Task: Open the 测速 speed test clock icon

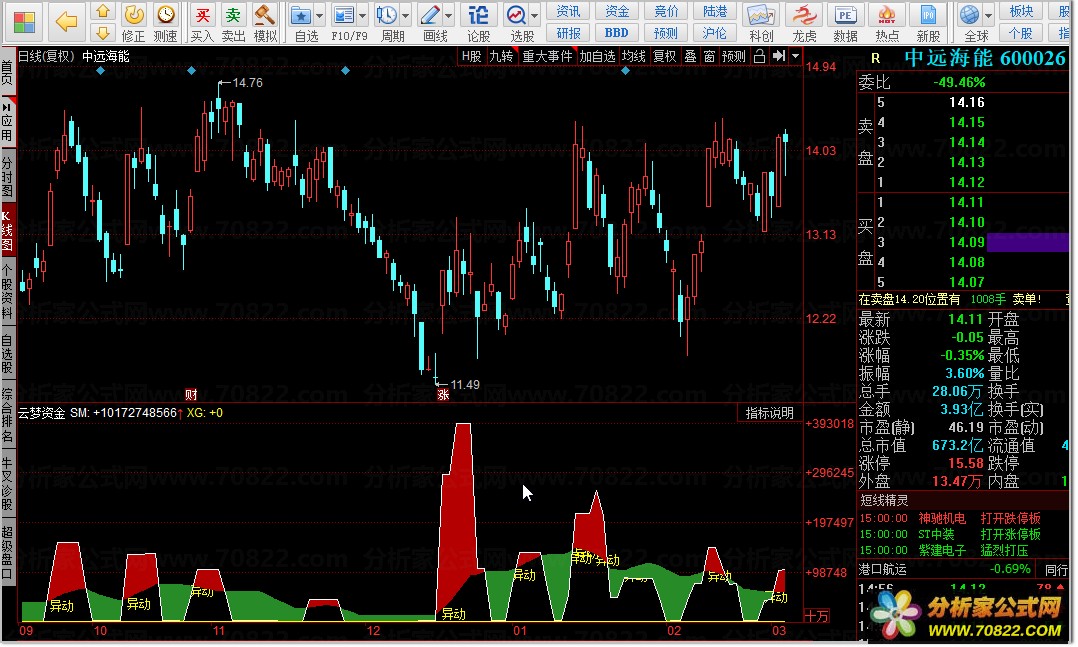Action: point(166,23)
